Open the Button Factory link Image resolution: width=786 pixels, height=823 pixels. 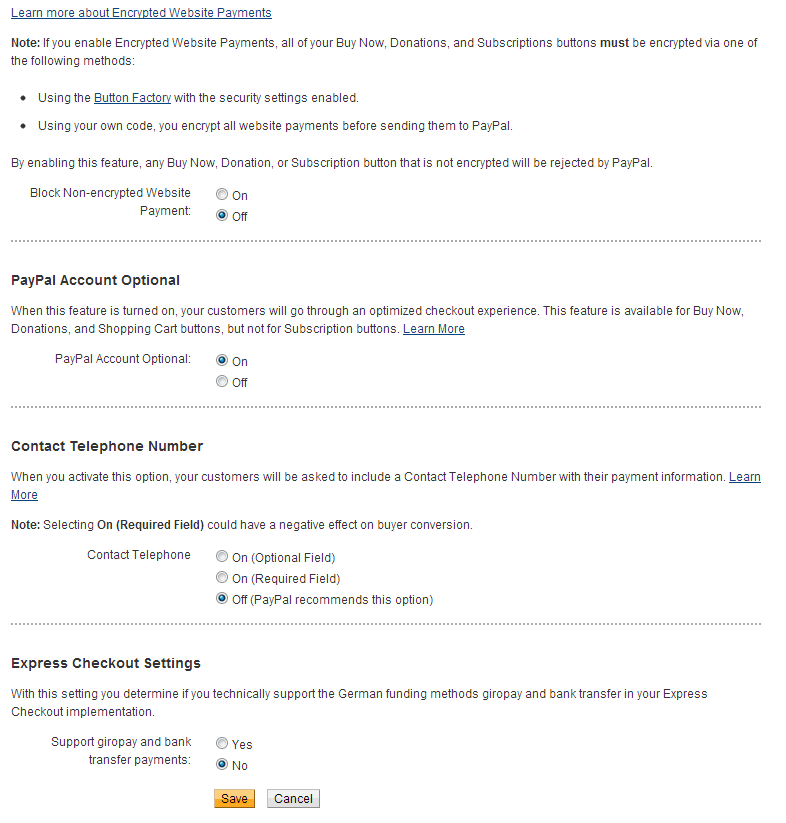[132, 98]
